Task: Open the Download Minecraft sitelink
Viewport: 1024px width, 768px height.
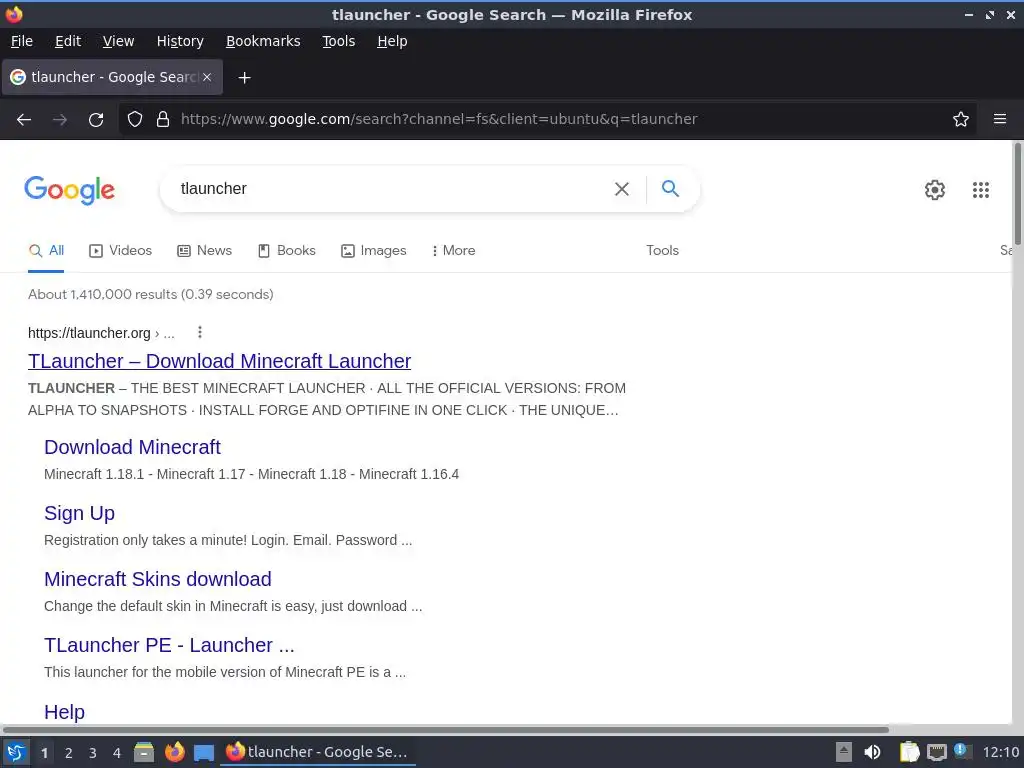Action: (133, 447)
